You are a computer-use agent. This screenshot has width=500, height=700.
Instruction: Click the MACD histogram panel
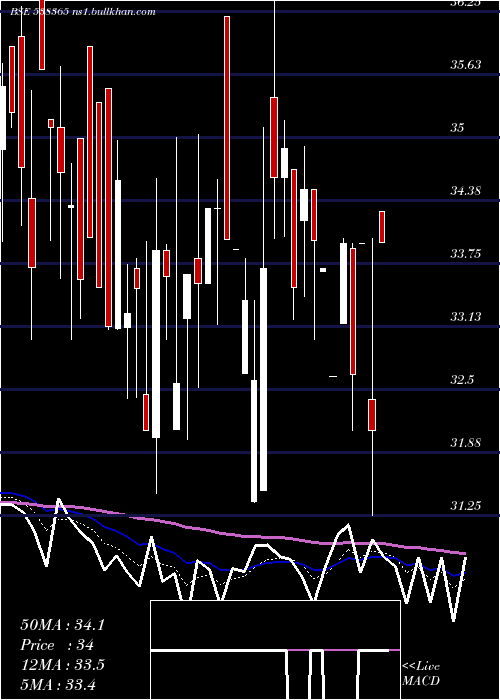pos(275,650)
